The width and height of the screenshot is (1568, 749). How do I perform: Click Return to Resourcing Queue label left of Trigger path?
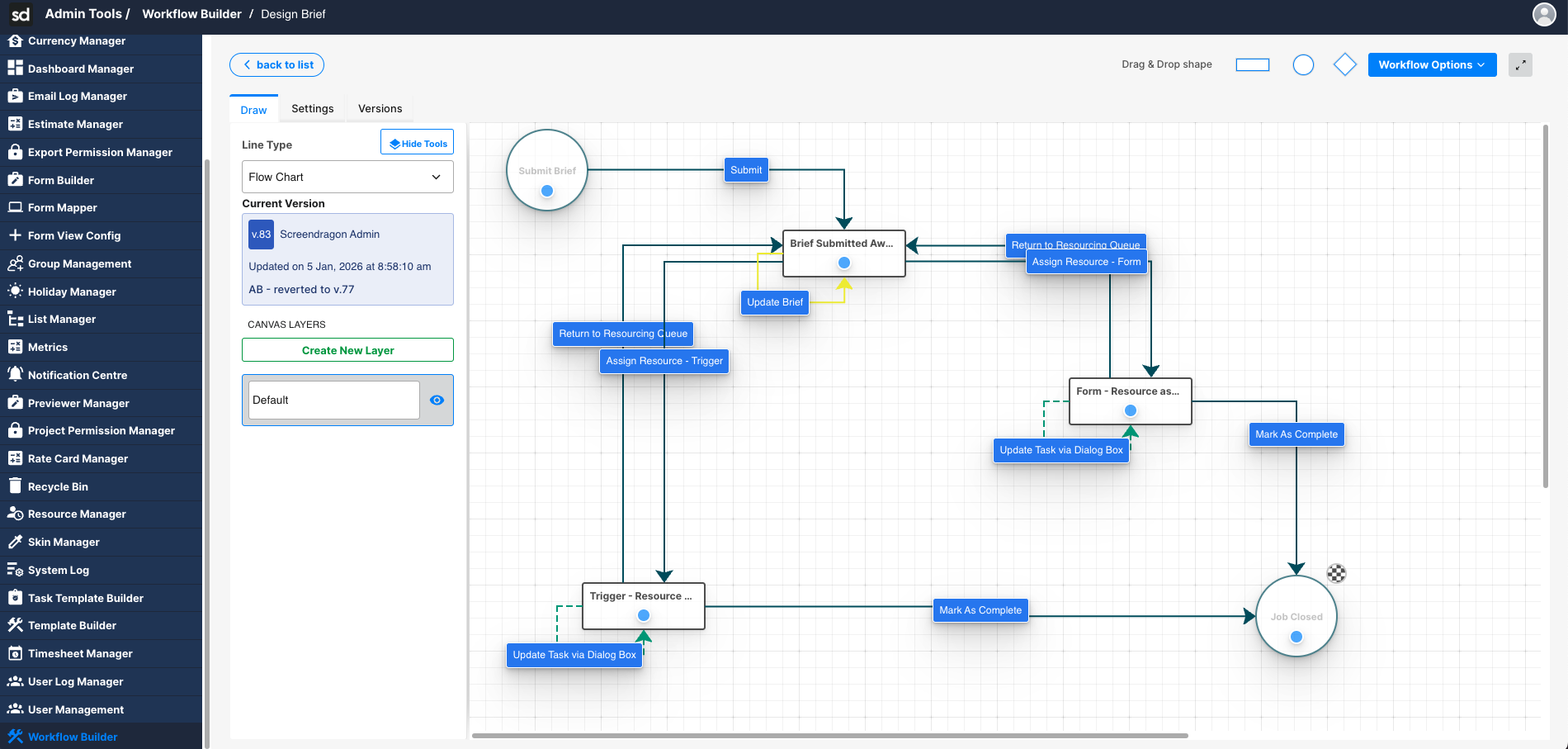point(623,334)
